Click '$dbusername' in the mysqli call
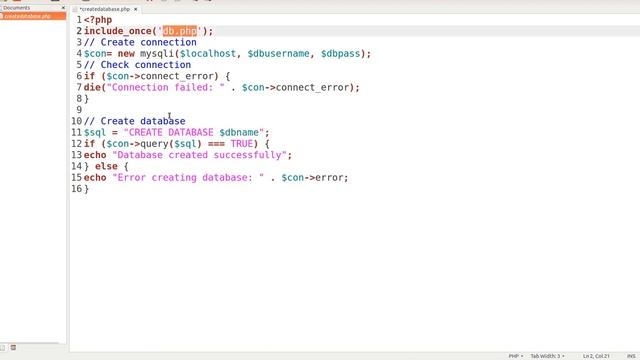 278,54
